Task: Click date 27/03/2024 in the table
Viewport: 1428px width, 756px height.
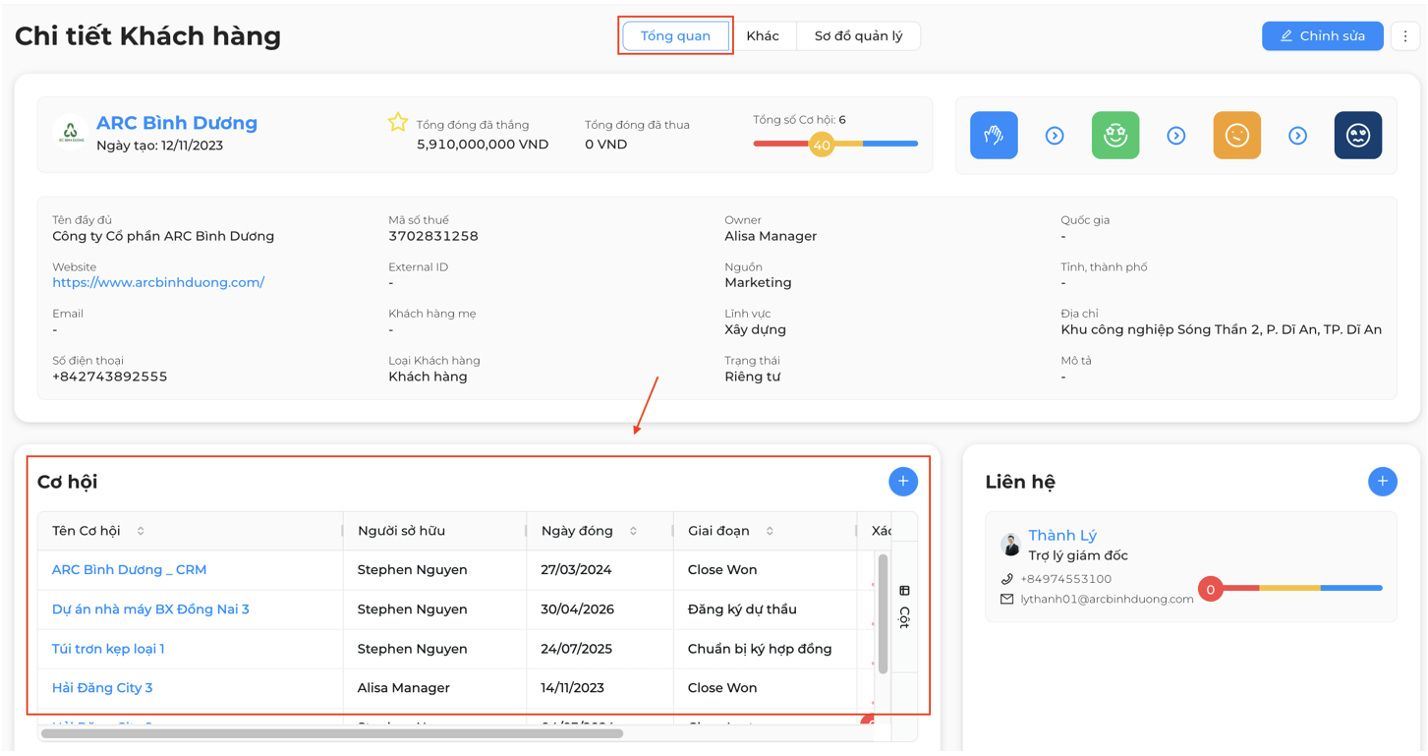Action: [577, 570]
